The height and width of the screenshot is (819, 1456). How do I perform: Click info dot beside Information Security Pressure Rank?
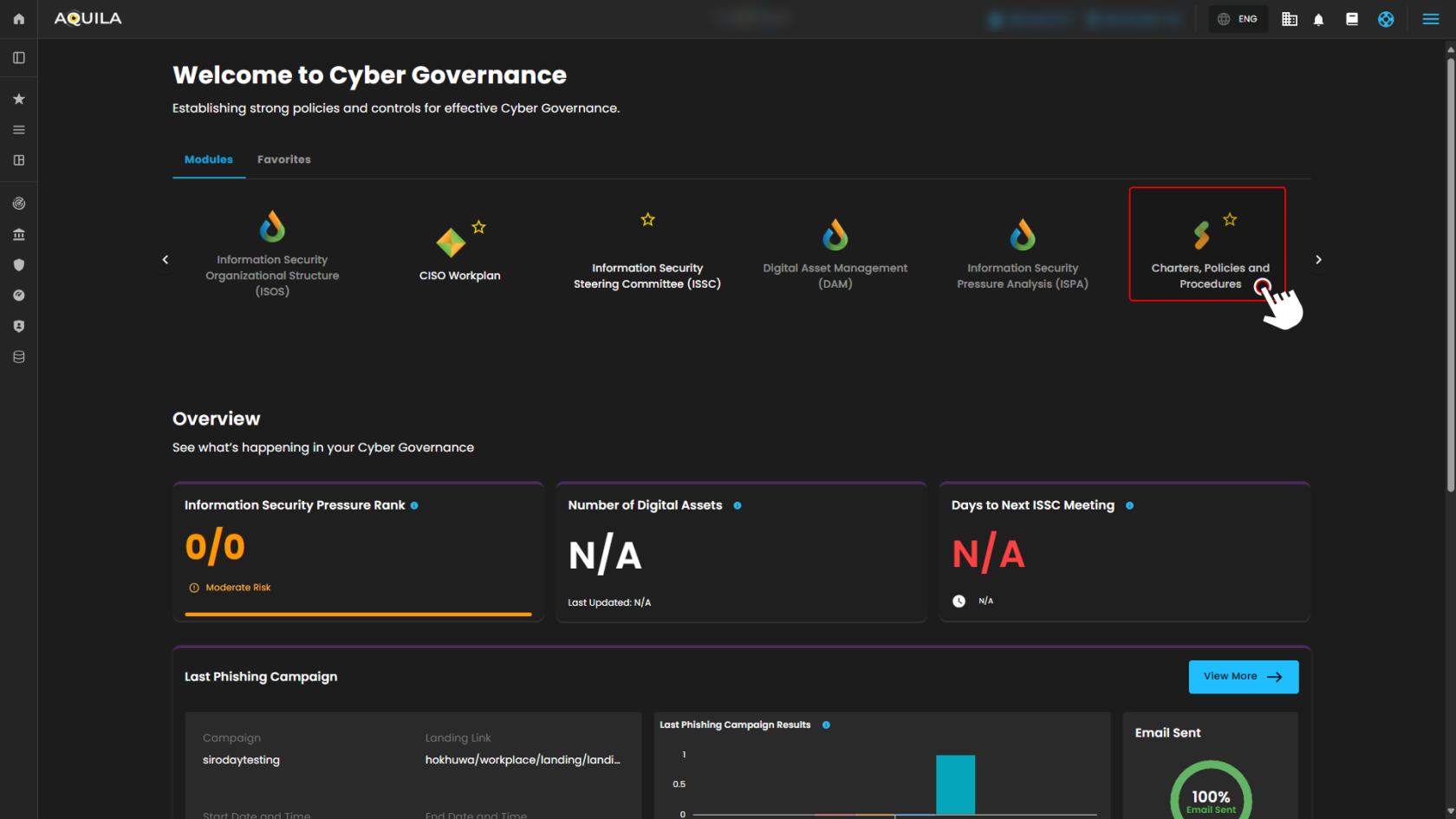pyautogui.click(x=414, y=505)
